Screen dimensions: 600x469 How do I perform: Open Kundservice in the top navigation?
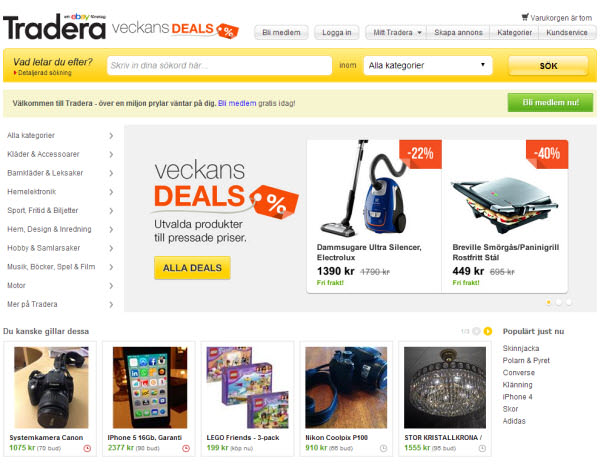tap(567, 33)
